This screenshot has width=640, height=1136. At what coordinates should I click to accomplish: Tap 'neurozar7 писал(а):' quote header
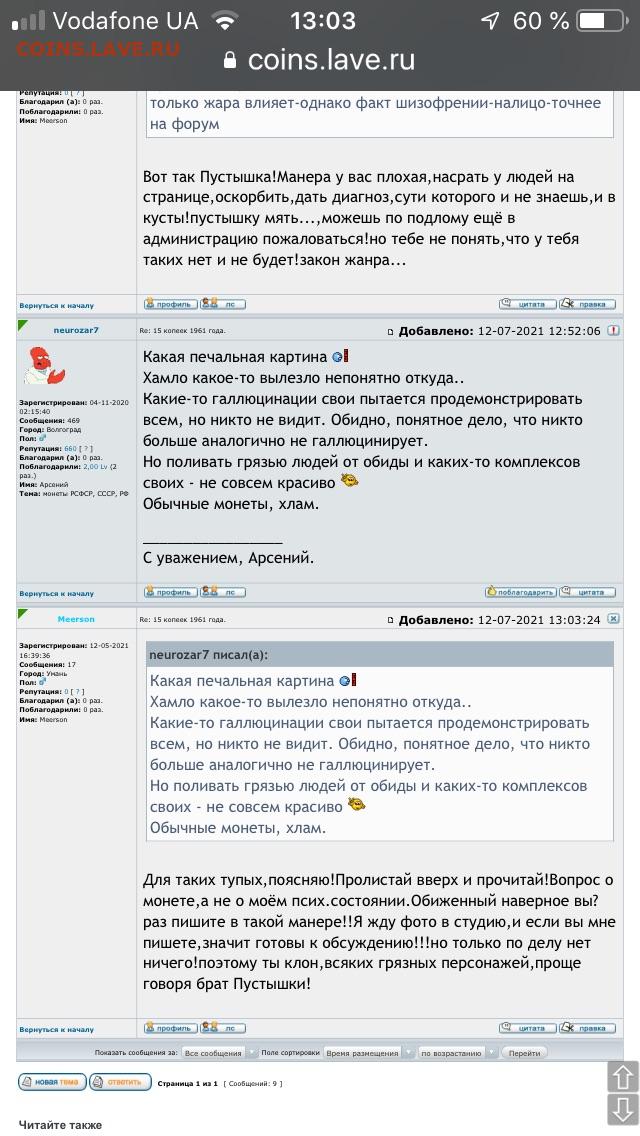(x=209, y=655)
